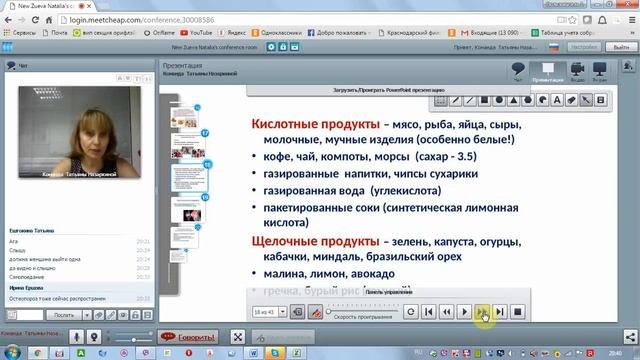Toggle the webcam button
This screenshot has height=360, width=640.
pyautogui.click(x=94, y=337)
